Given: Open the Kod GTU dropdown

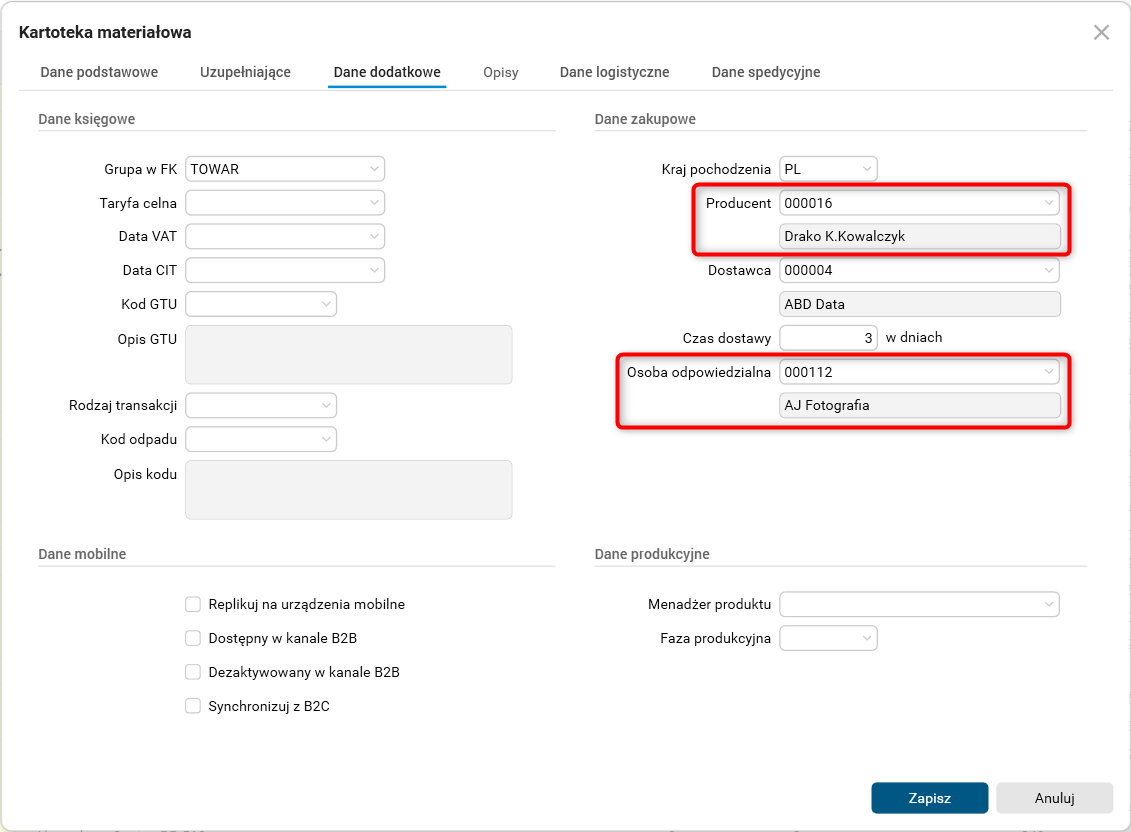Looking at the screenshot, I should click(326, 304).
